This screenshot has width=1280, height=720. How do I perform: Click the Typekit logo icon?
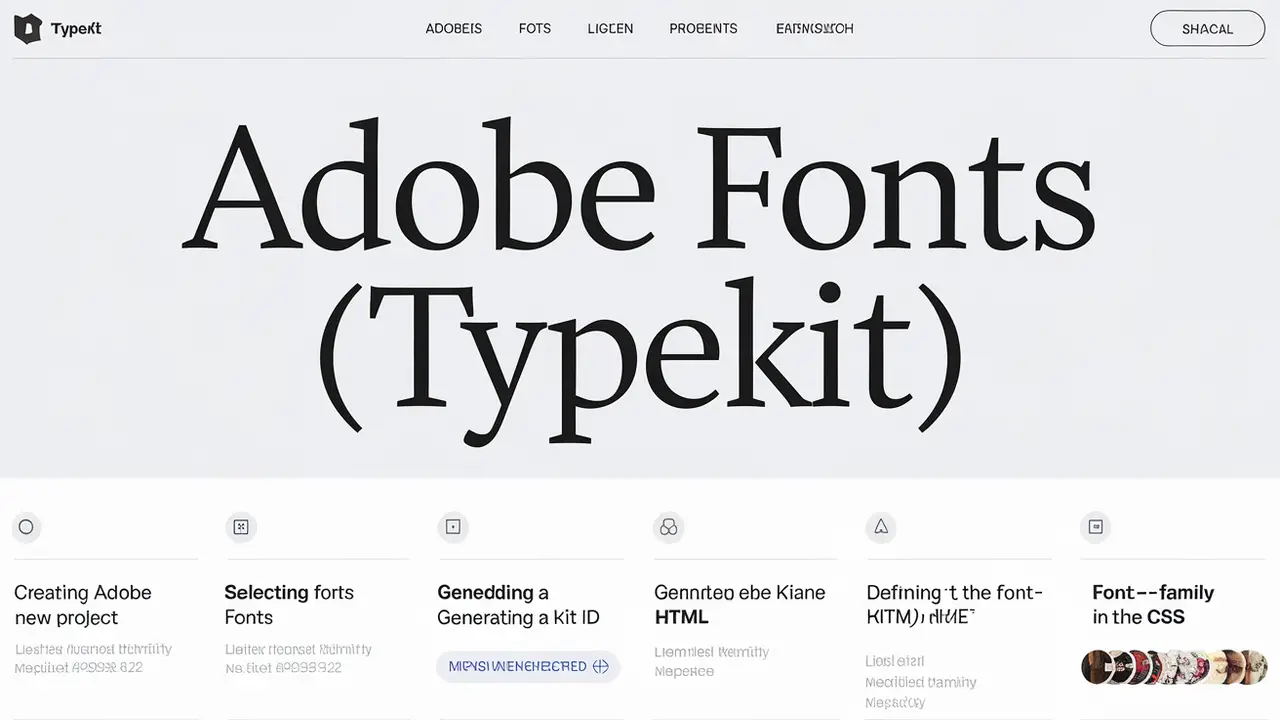pyautogui.click(x=28, y=29)
